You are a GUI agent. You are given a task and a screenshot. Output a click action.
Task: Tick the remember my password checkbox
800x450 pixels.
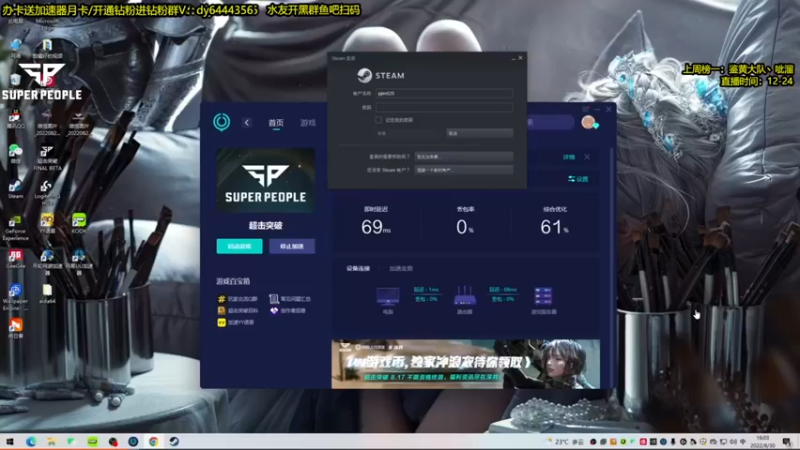pyautogui.click(x=379, y=120)
